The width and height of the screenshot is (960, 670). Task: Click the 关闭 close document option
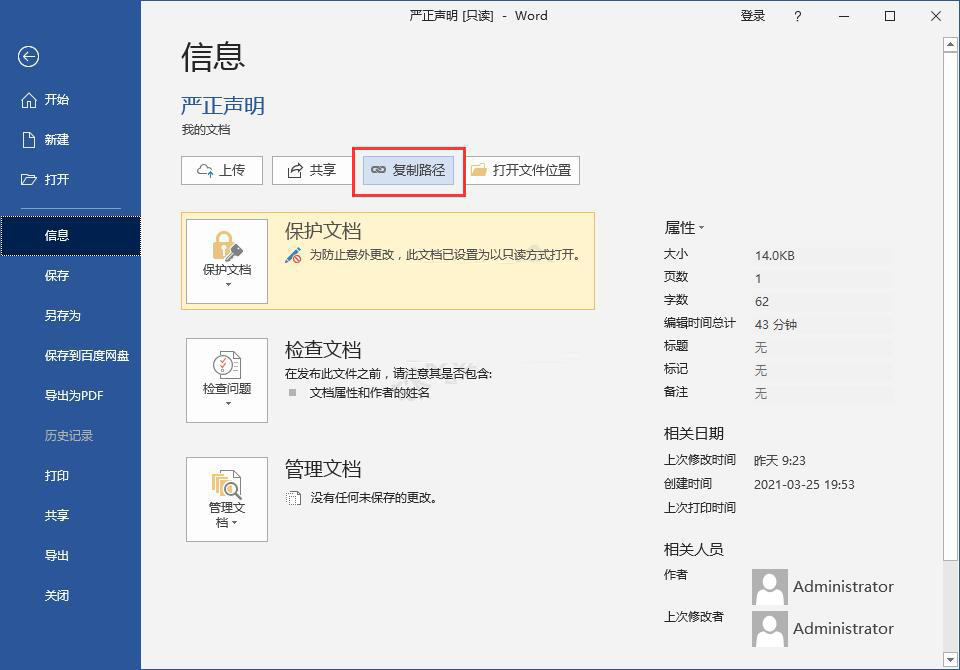tap(57, 595)
